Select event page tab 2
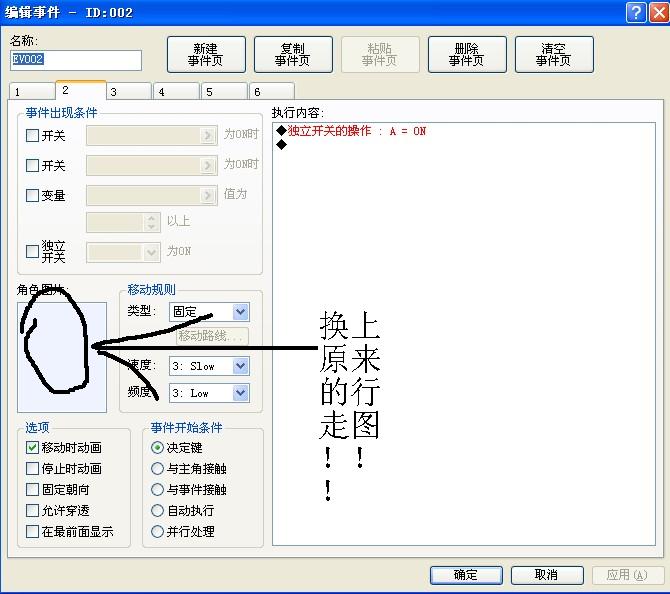Image resolution: width=670 pixels, height=594 pixels. (81, 90)
